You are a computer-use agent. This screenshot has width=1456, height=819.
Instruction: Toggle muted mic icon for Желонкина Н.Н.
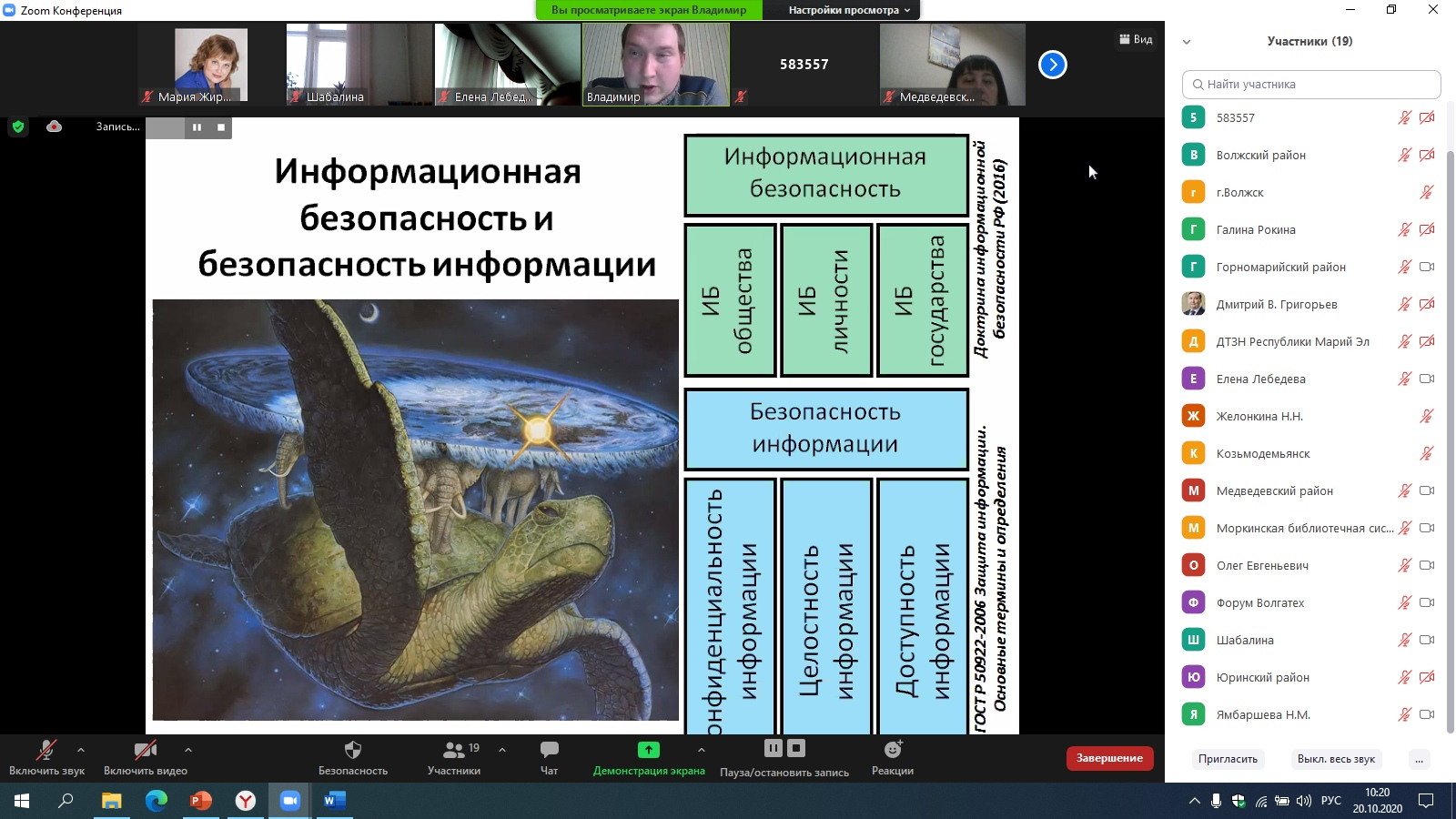pyautogui.click(x=1427, y=416)
